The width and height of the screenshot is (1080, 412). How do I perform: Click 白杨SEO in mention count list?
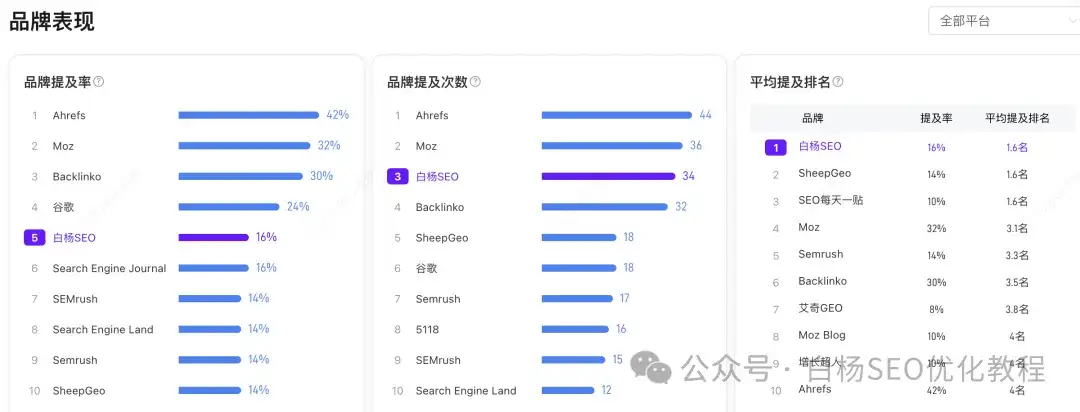coord(437,177)
